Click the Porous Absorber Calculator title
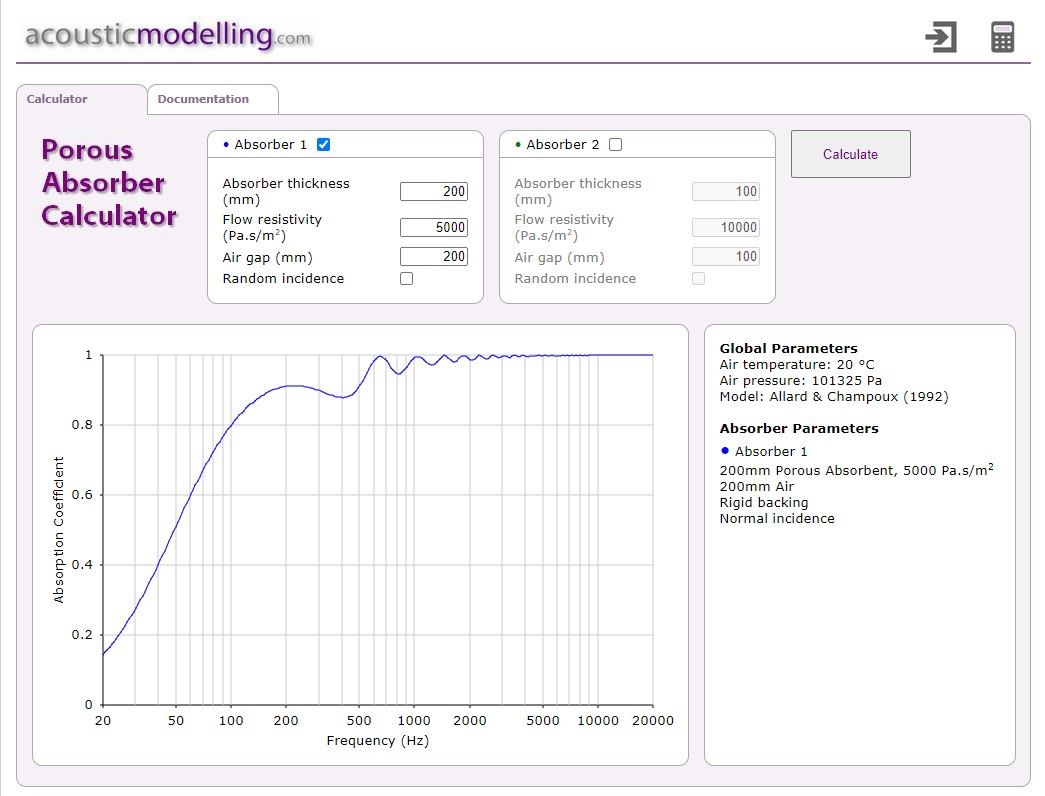 (x=108, y=183)
